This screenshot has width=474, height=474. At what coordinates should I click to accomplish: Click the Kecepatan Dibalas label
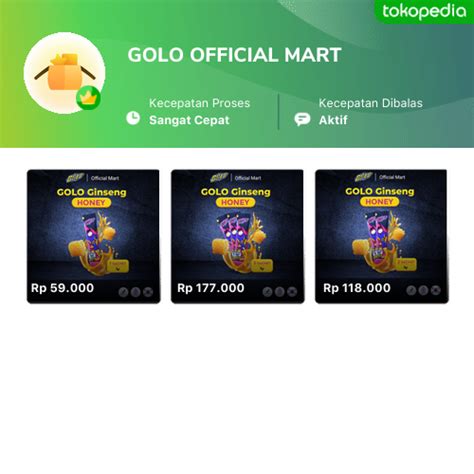[x=371, y=103]
